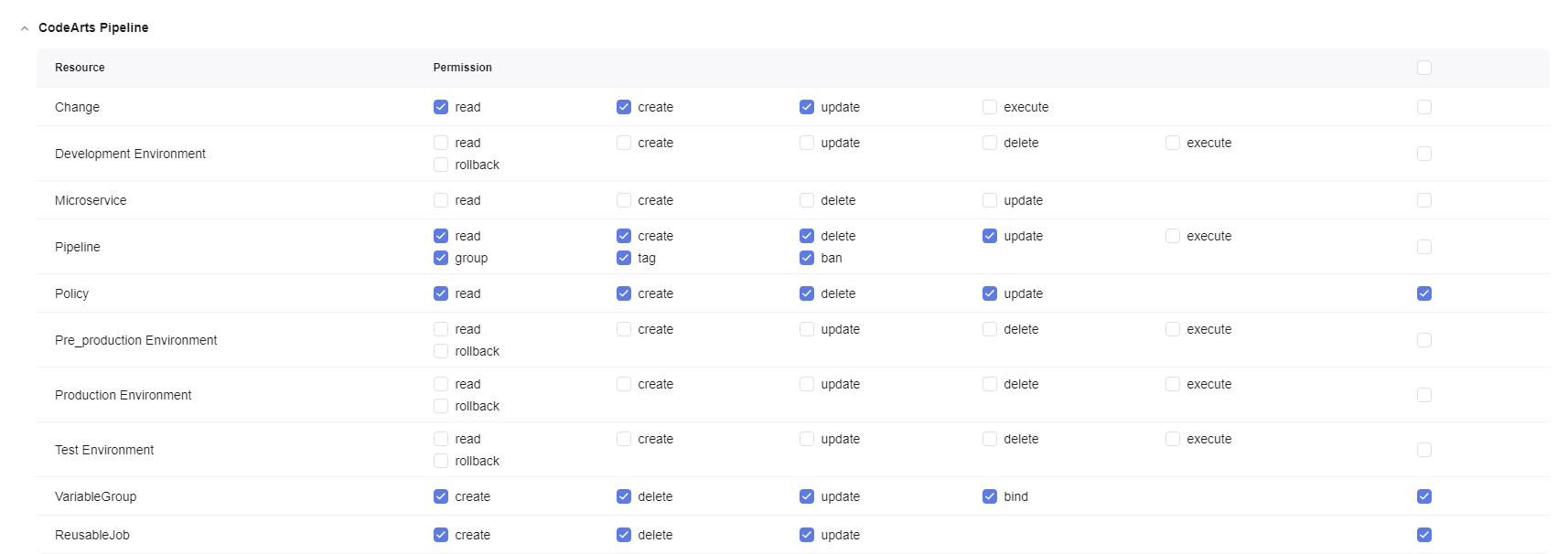Click the "Microservice" resource name
1568x554 pixels.
click(x=91, y=200)
